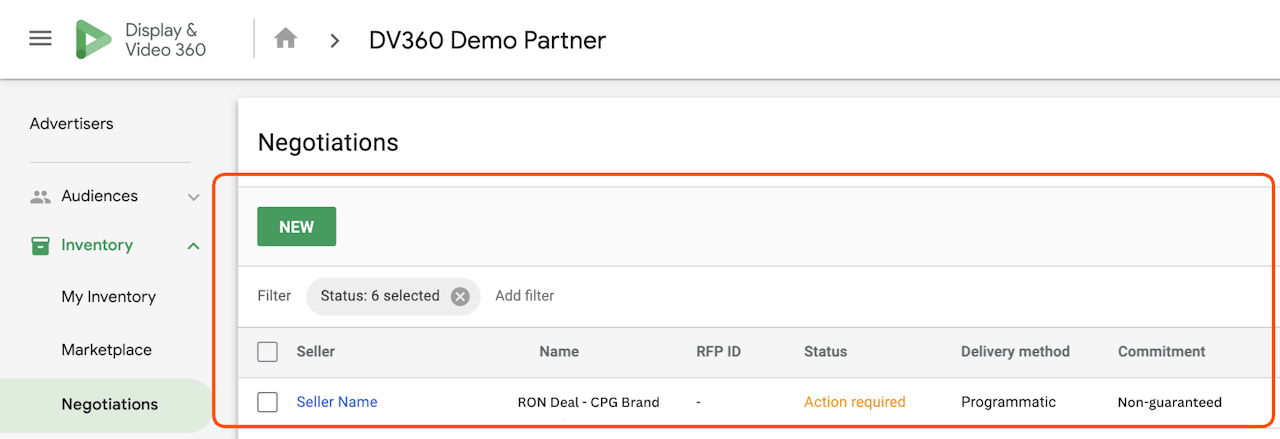Collapse the Inventory section chevron

(x=194, y=246)
